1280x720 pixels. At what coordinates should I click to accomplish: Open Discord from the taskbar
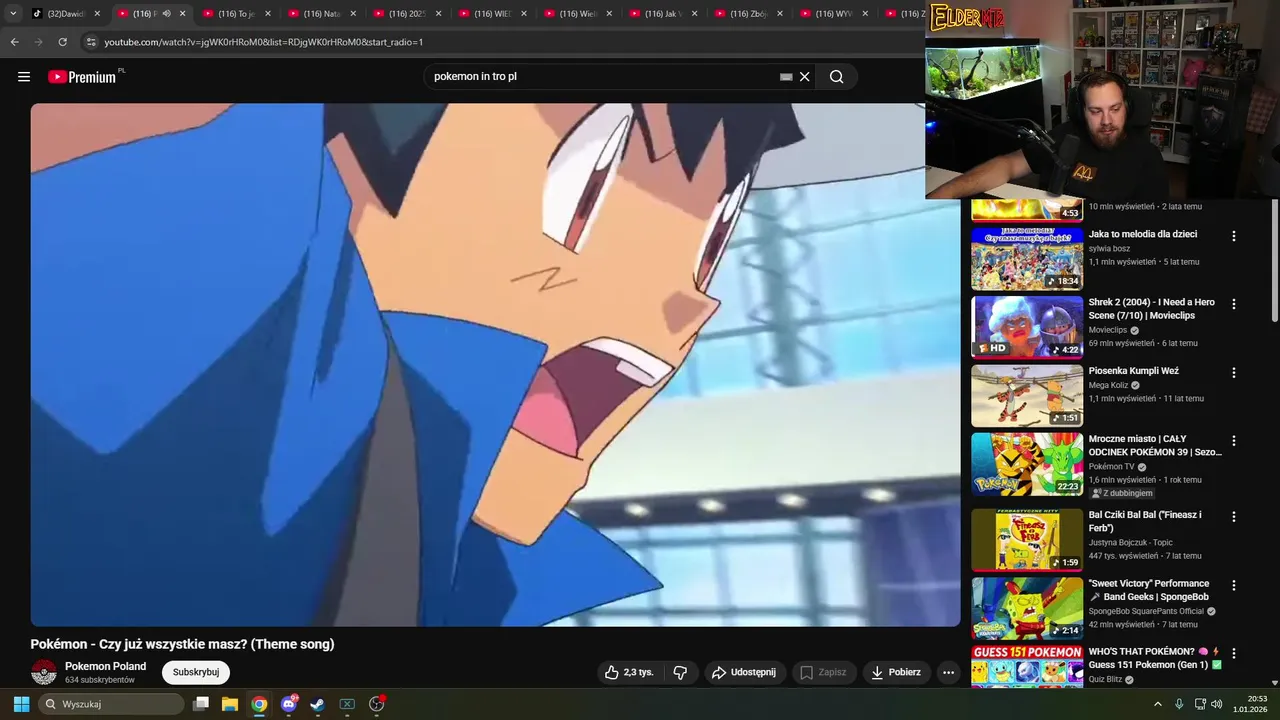289,704
